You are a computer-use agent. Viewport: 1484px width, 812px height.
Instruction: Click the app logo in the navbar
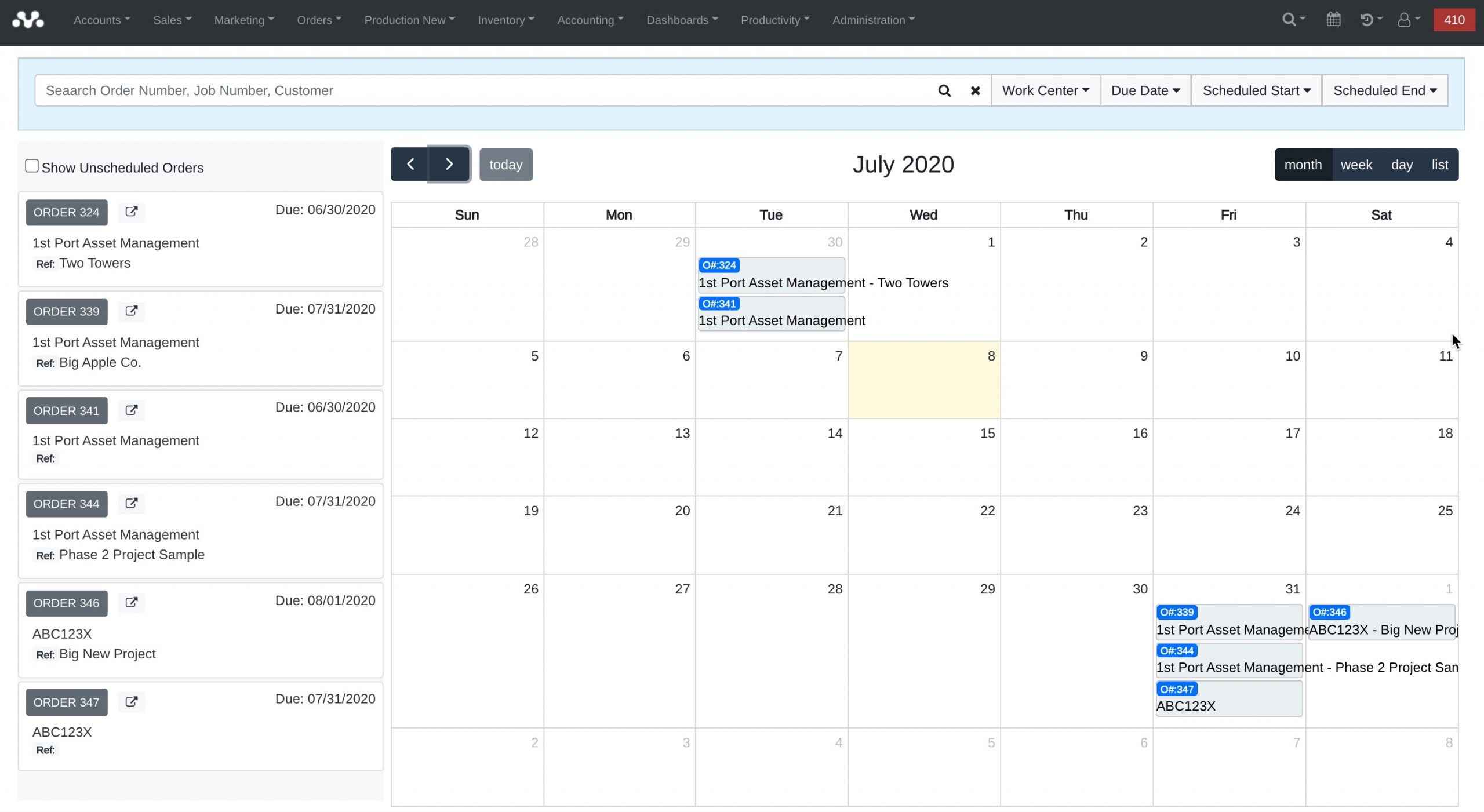[28, 20]
